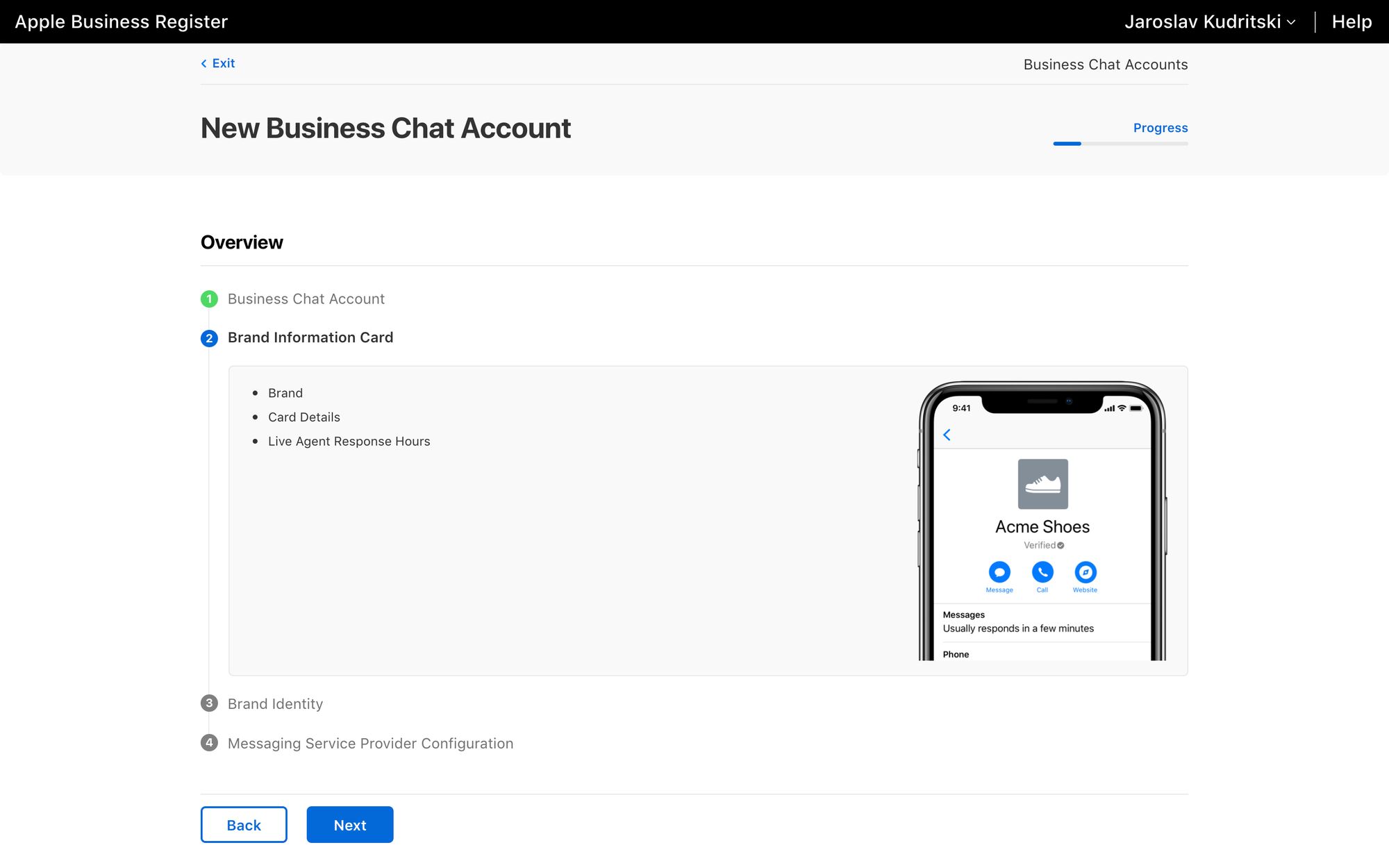Click the Brand Information Card step 2 header
Screen dimensions: 1389x868
point(310,337)
